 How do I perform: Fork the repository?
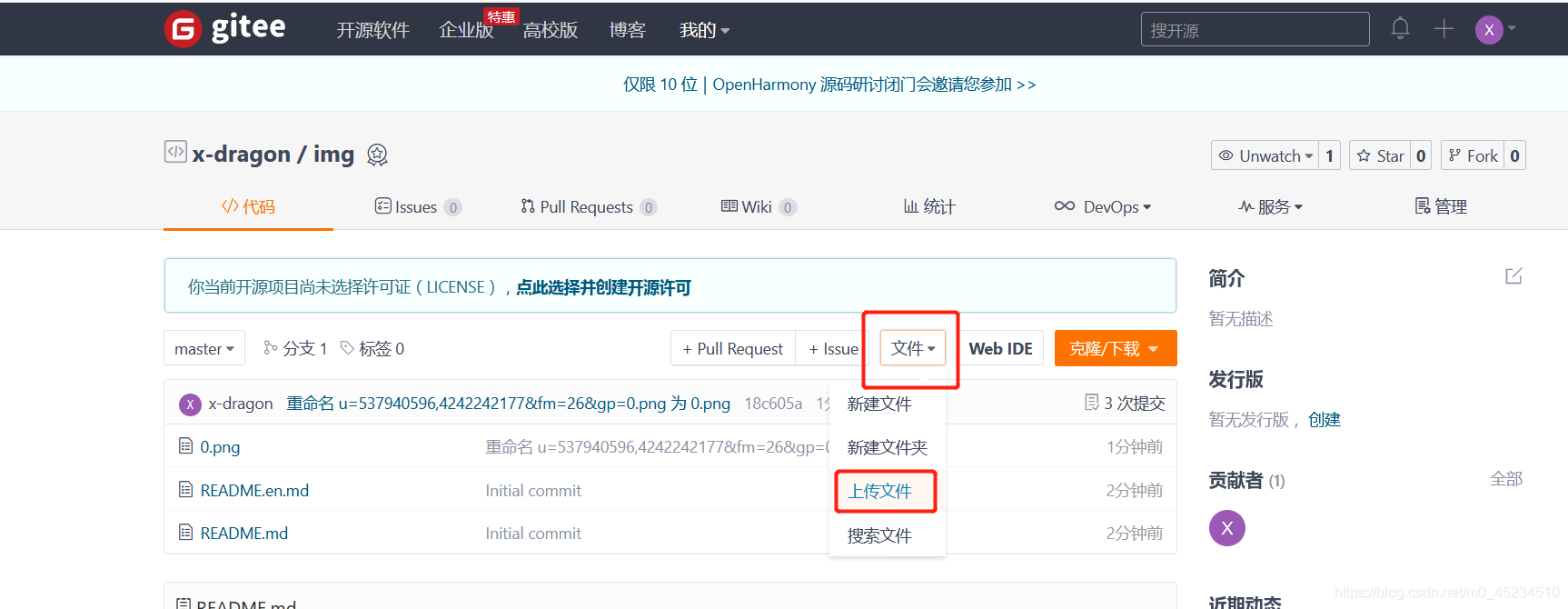click(x=1473, y=155)
